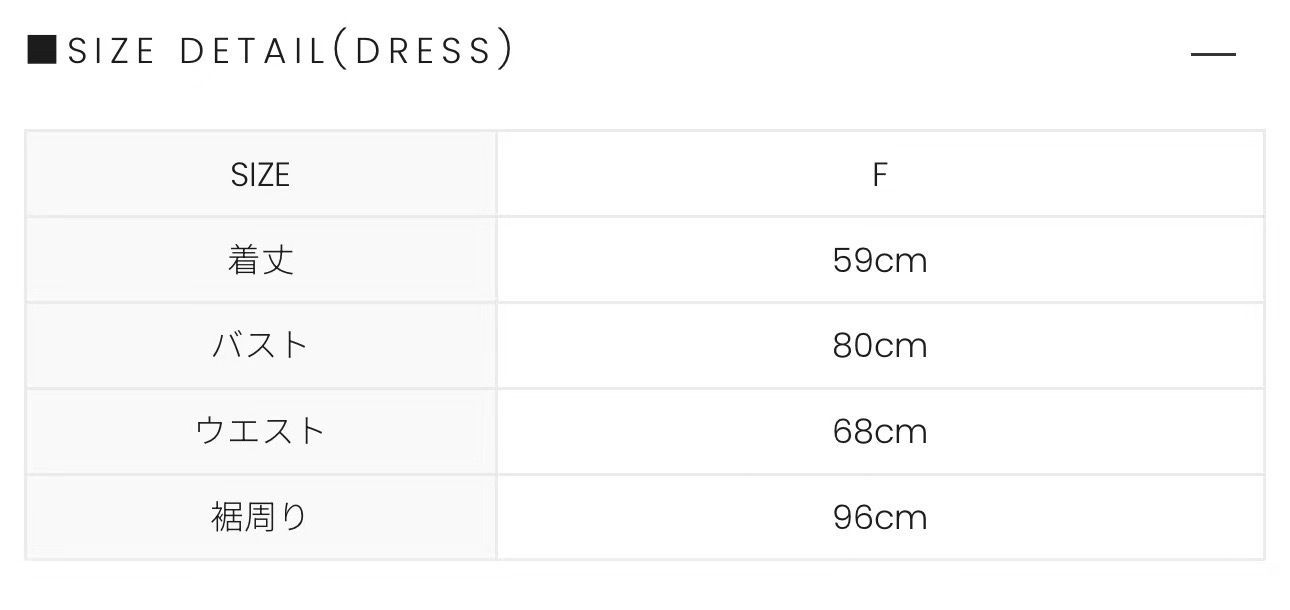Screen dimensions: 1290x610
Task: Click the blank space left of 68cm
Action: [664, 431]
